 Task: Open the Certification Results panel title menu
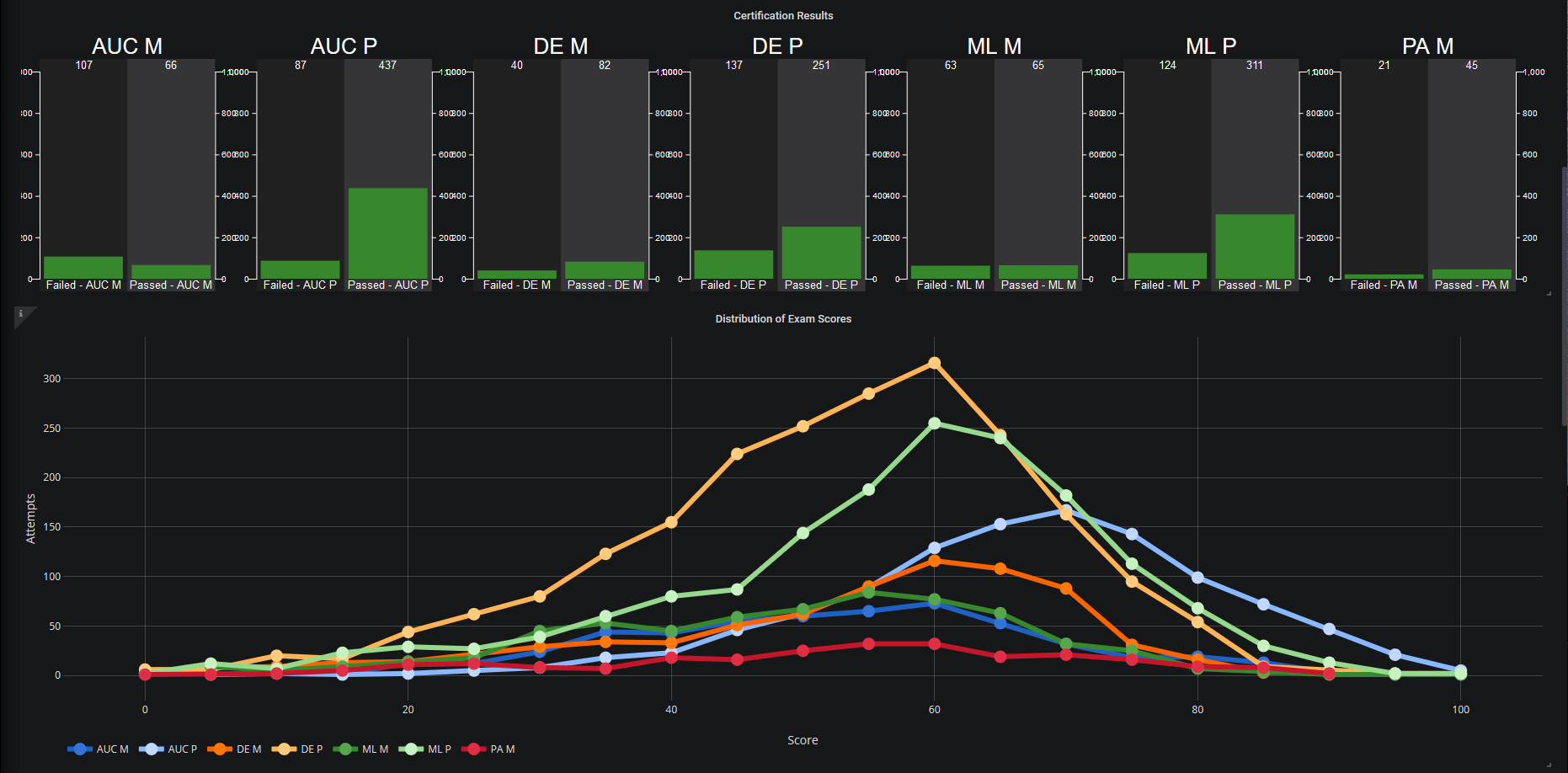pyautogui.click(x=783, y=16)
